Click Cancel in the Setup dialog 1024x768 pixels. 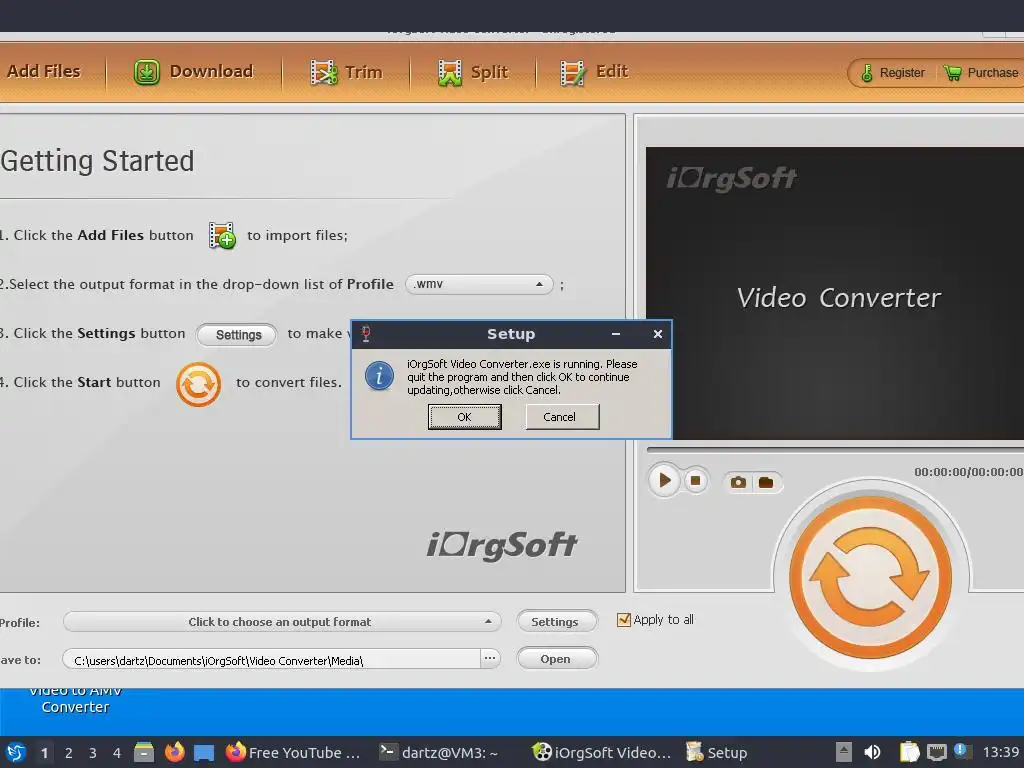click(562, 417)
